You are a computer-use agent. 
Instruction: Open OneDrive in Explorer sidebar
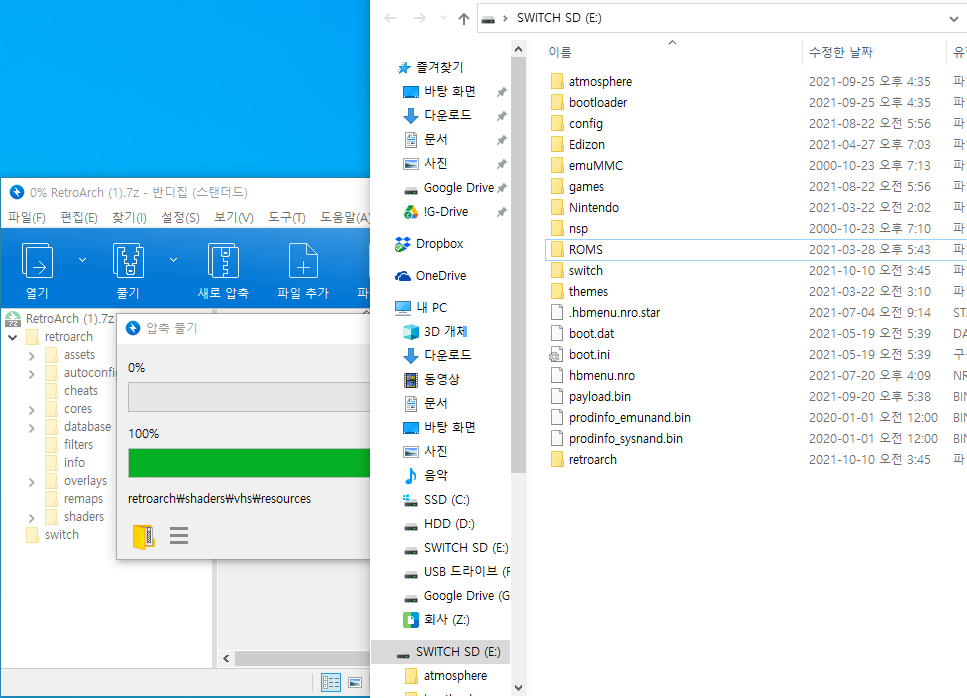430,276
